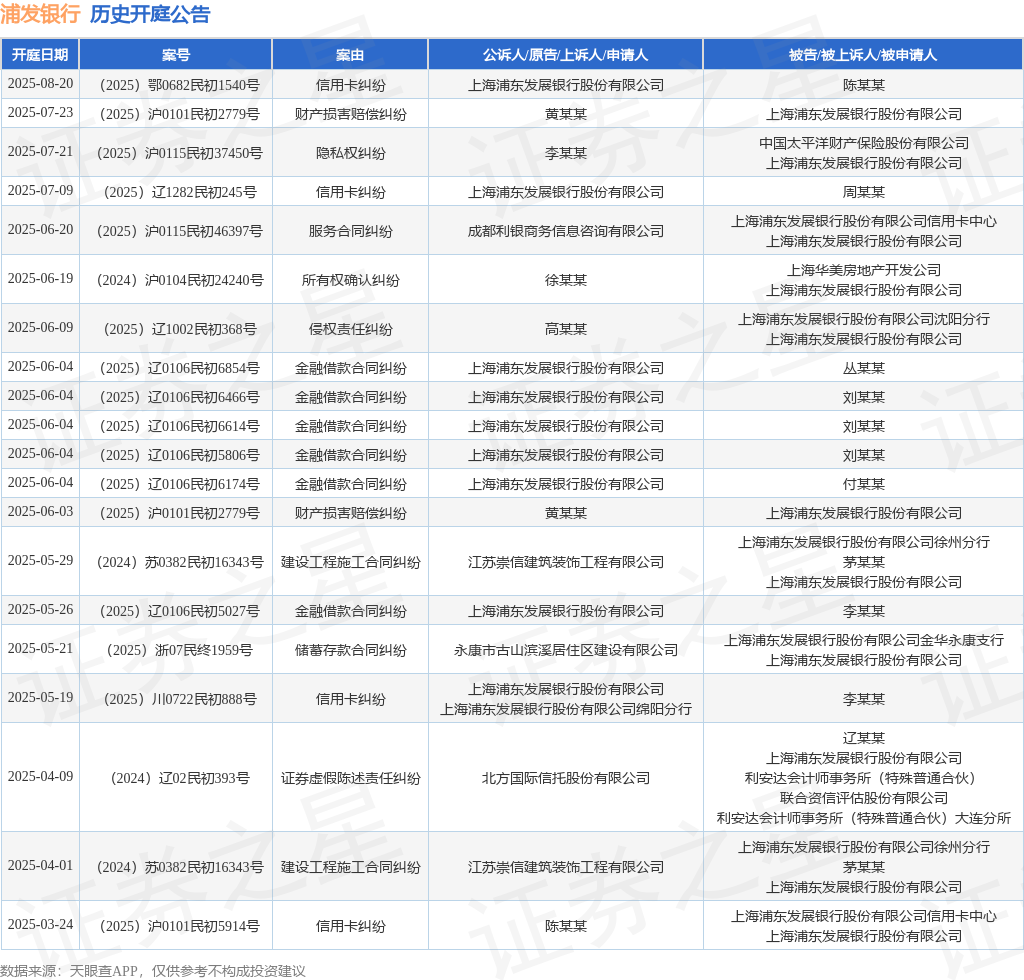The width and height of the screenshot is (1024, 980).
Task: Select plaintiff 成都利银商务信息咨询有限公司
Action: [x=566, y=231]
